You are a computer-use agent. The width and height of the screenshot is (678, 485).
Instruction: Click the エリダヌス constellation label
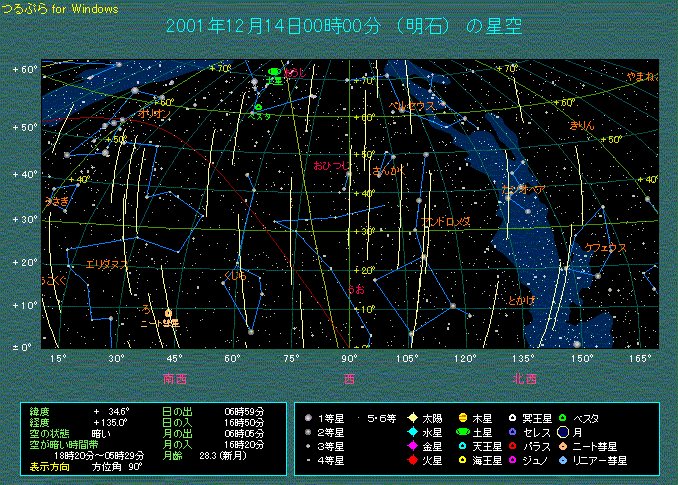click(x=106, y=264)
